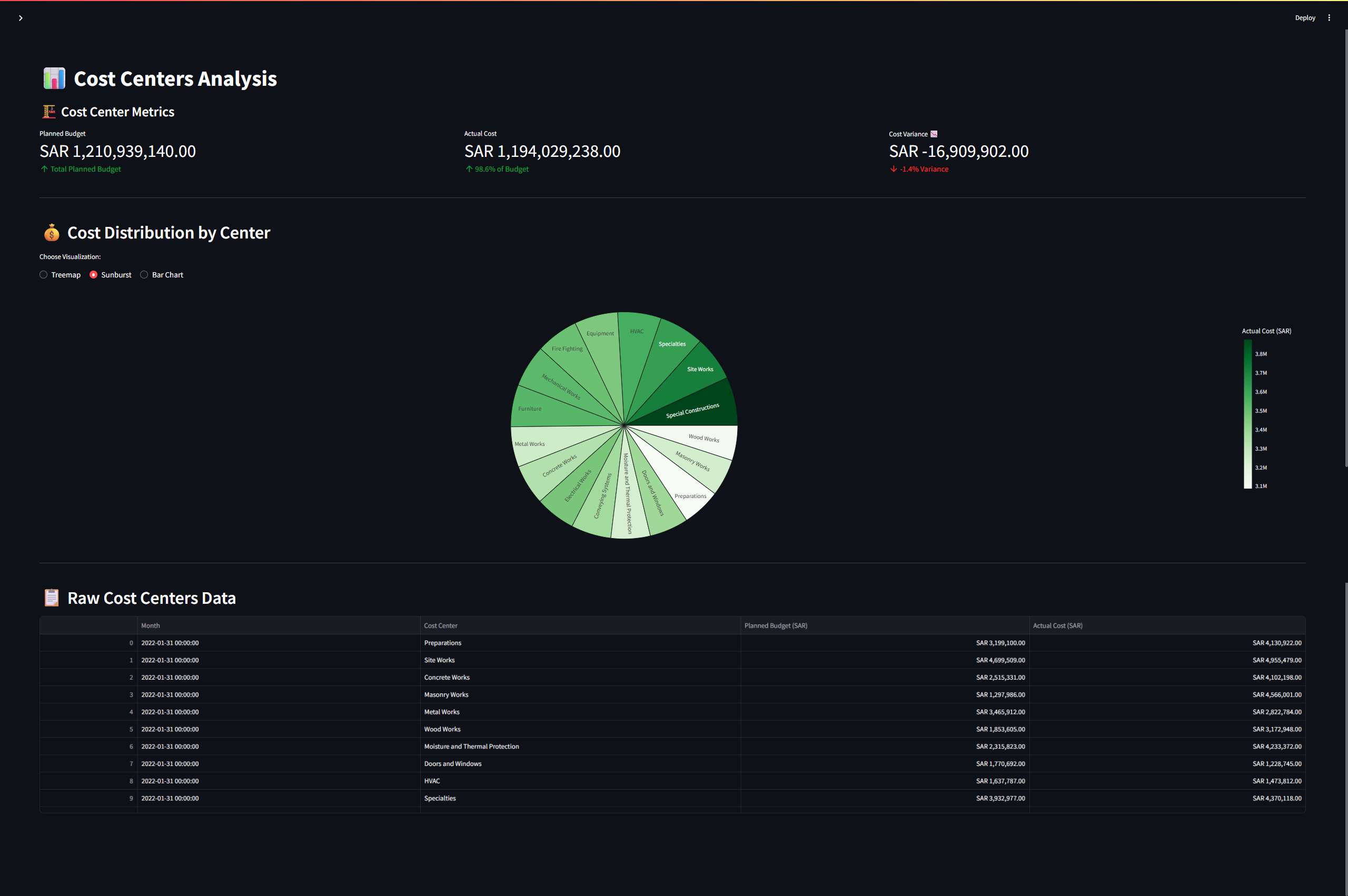Click the Actual Cost (SAR) color scale bar
Image resolution: width=1348 pixels, height=896 pixels.
pyautogui.click(x=1248, y=414)
